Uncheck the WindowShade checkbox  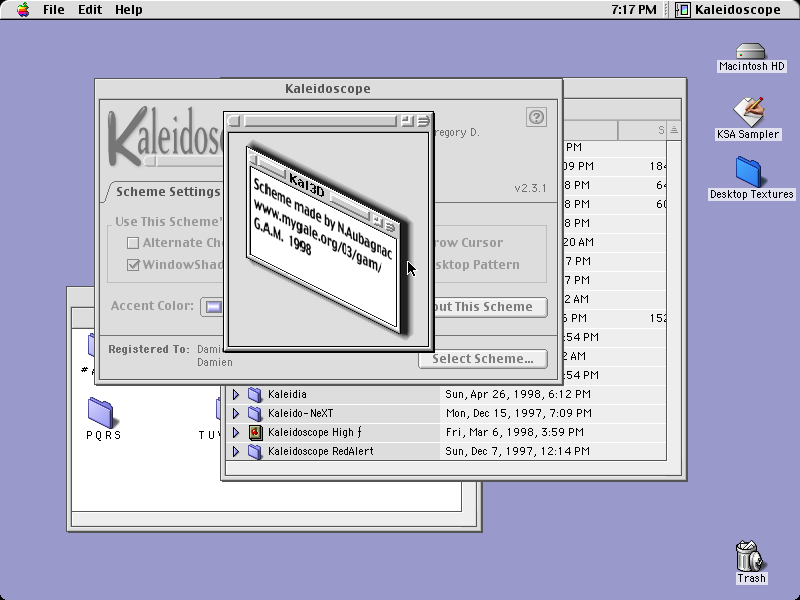[133, 265]
